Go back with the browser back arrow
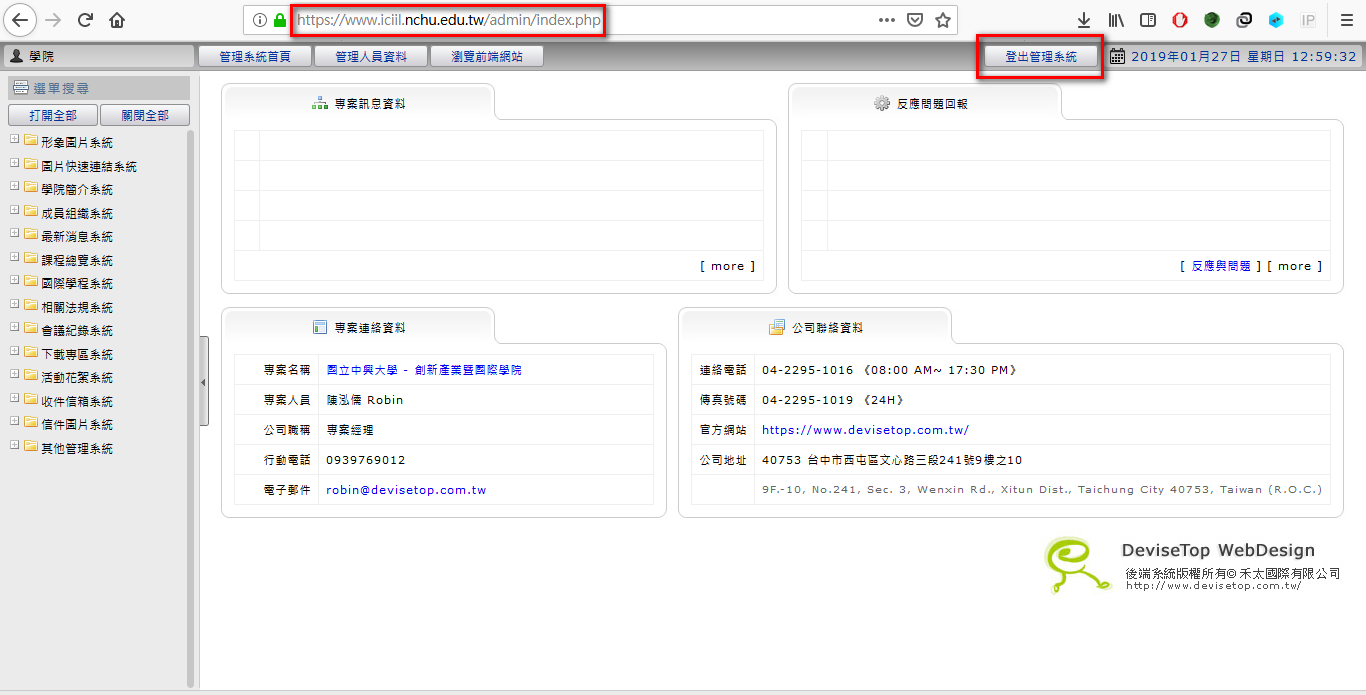1366x695 pixels. pos(20,20)
